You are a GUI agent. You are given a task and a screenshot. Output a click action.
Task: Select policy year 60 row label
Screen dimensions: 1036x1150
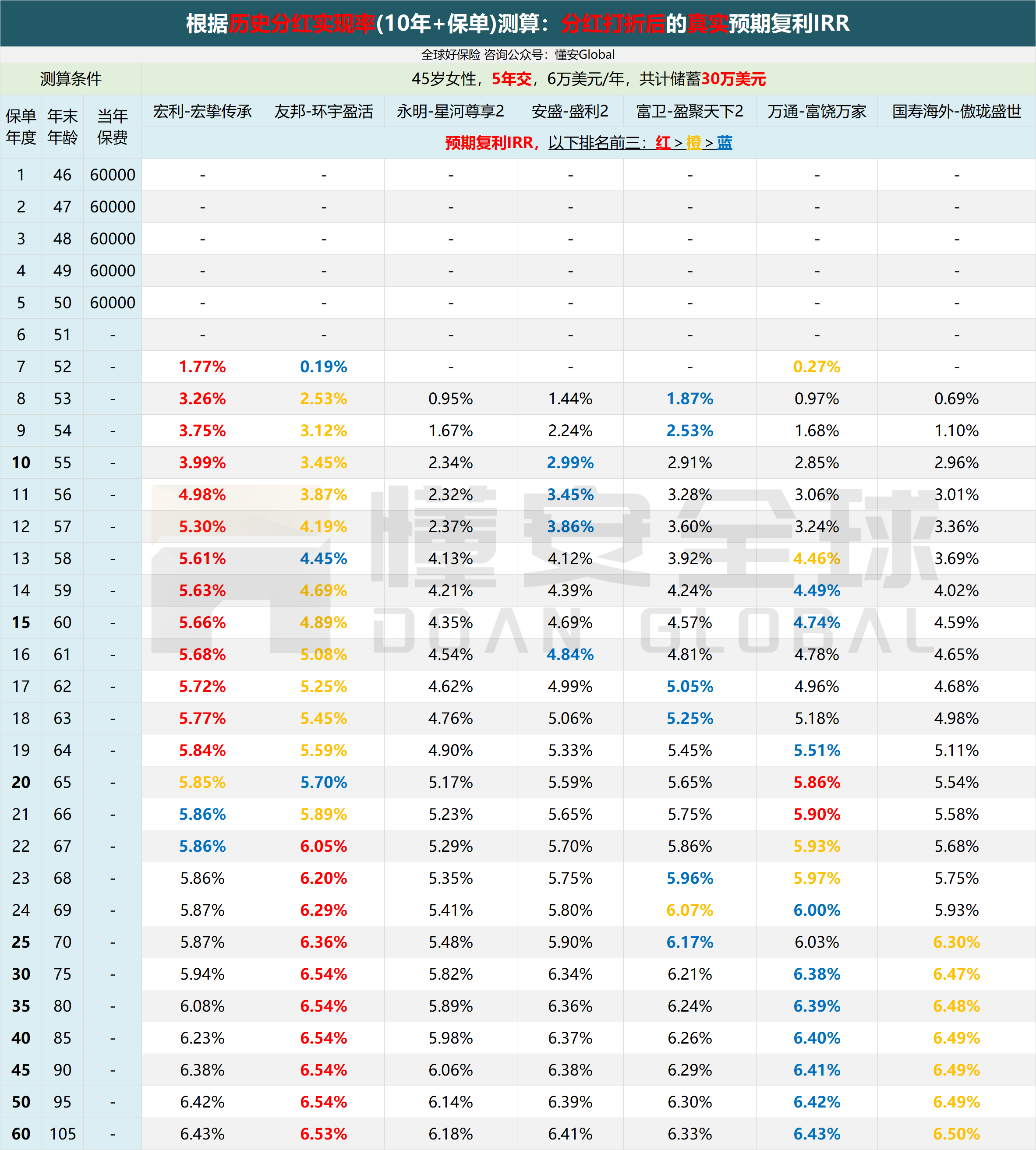[21, 1133]
